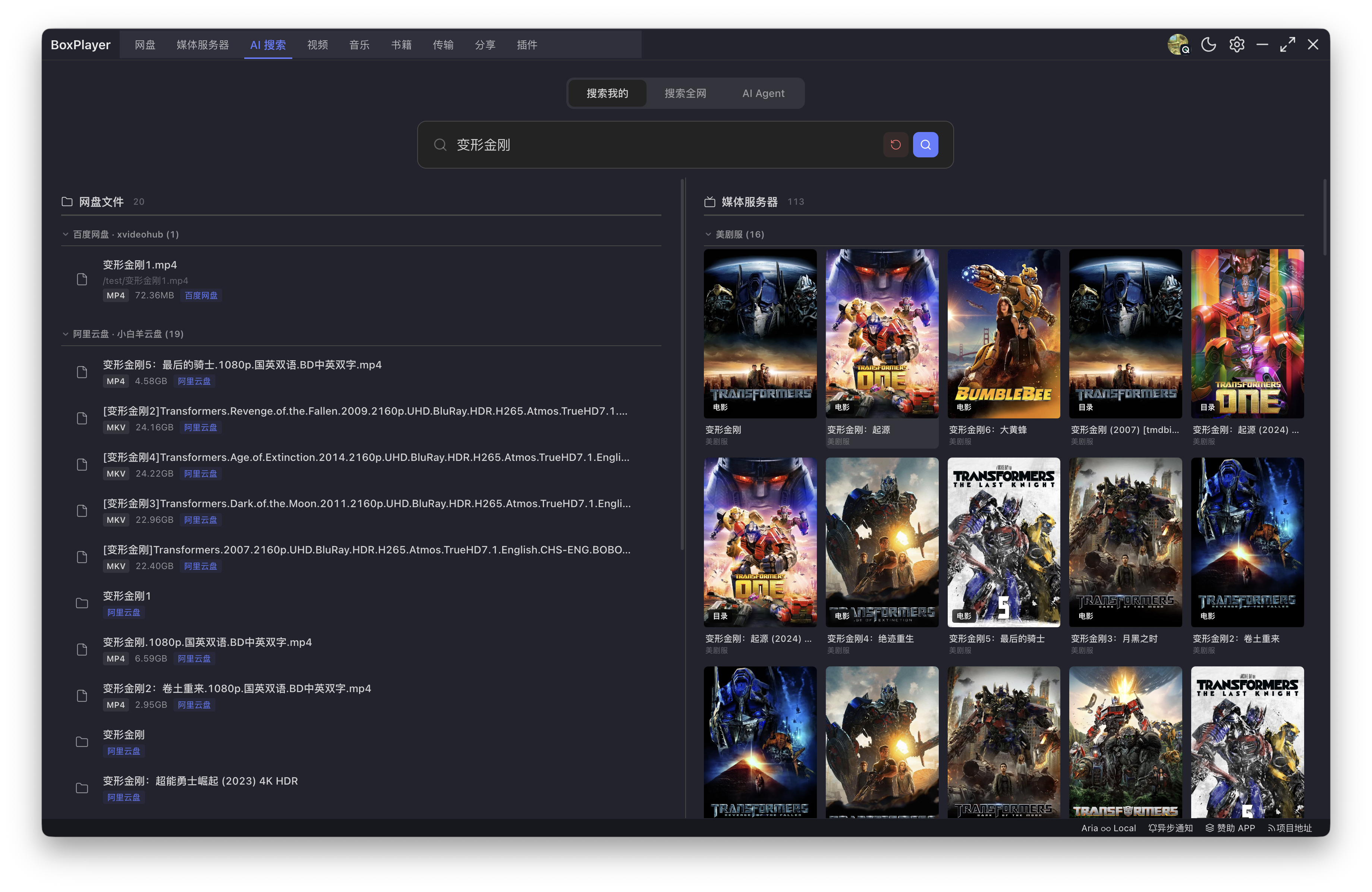Screen dimensions: 1372x892
Task: Click the media server panel scrollbar
Action: pyautogui.click(x=1325, y=217)
